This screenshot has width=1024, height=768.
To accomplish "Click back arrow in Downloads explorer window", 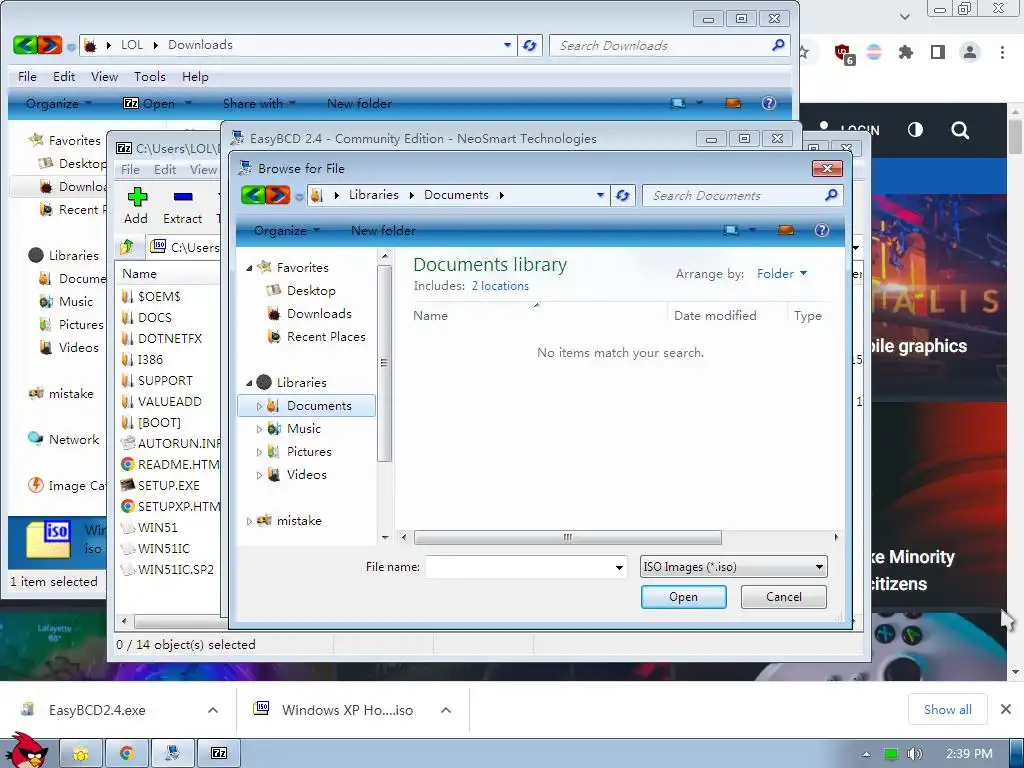I will pyautogui.click(x=25, y=44).
